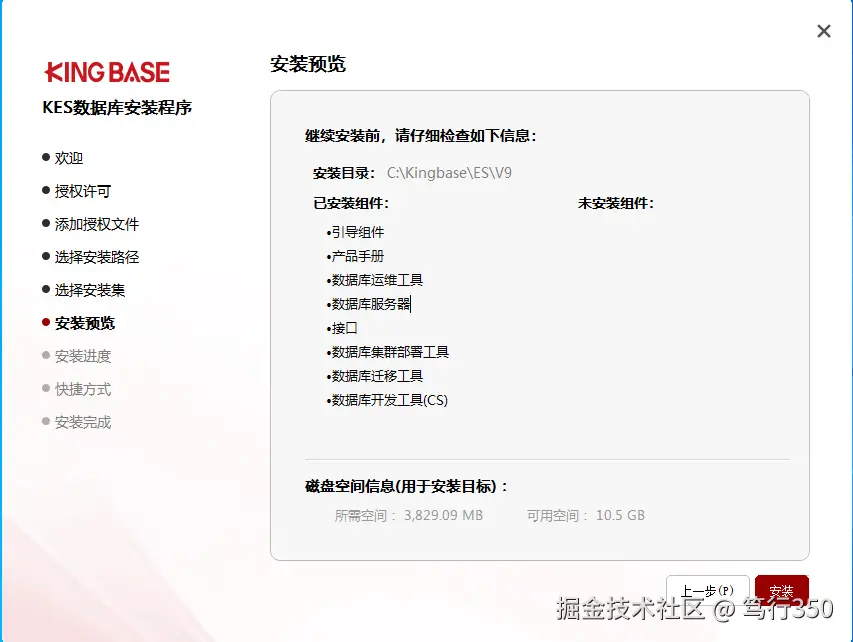Go back with 上一步(P) button
Viewport: 853px width, 642px height.
[707, 591]
